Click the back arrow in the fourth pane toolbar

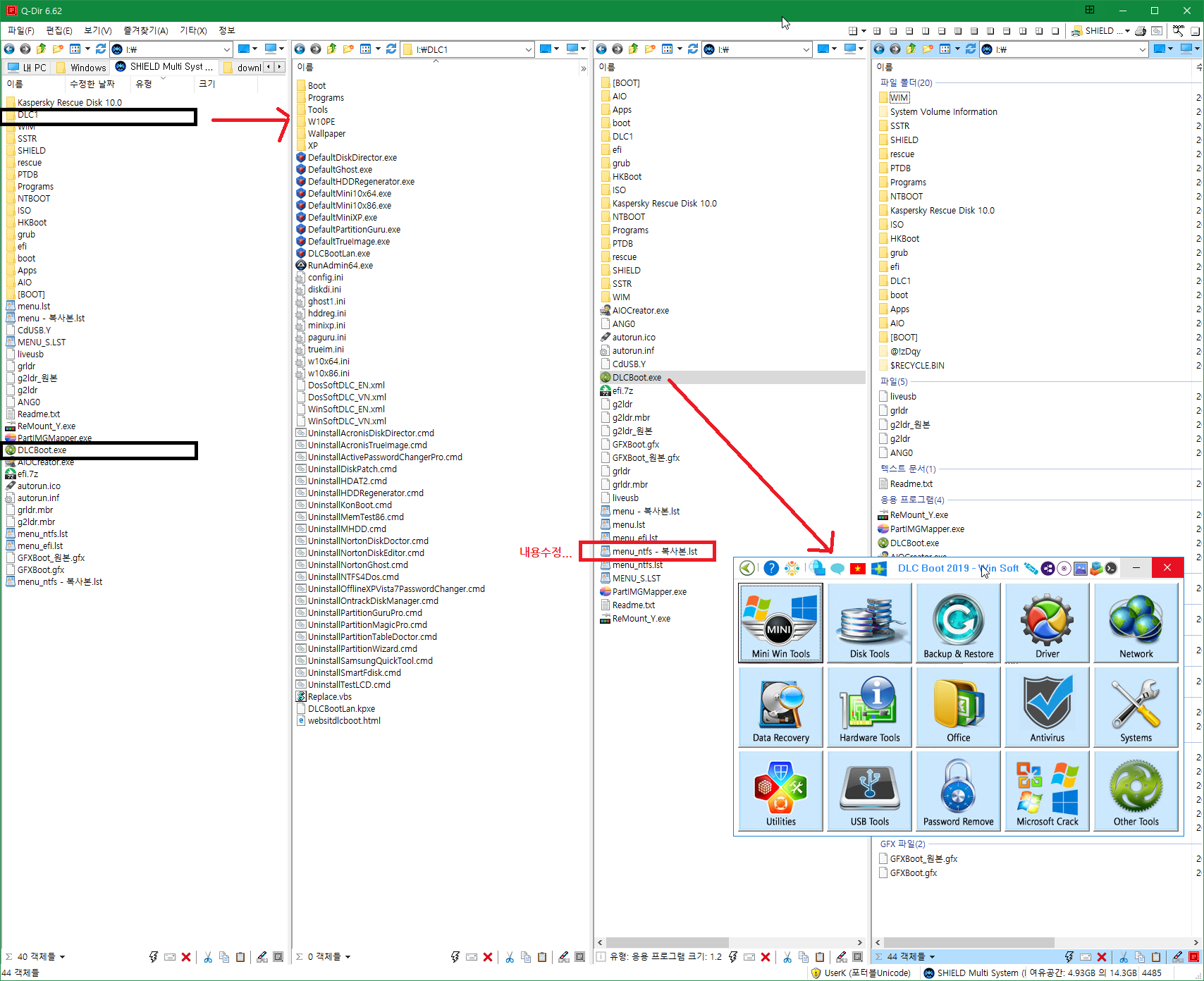point(879,49)
